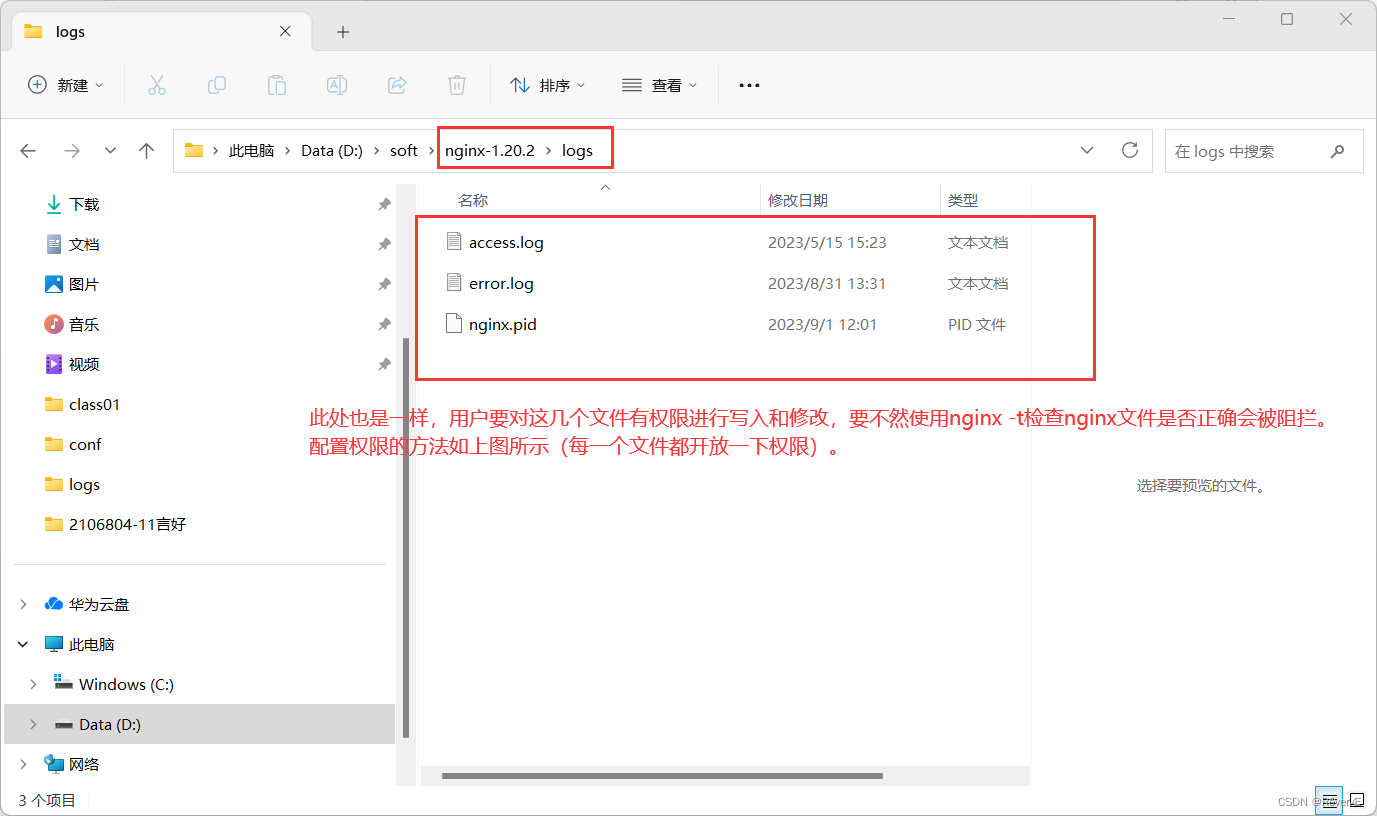Click the Paste clipboard icon
Image resolution: width=1377 pixels, height=816 pixels.
(277, 85)
